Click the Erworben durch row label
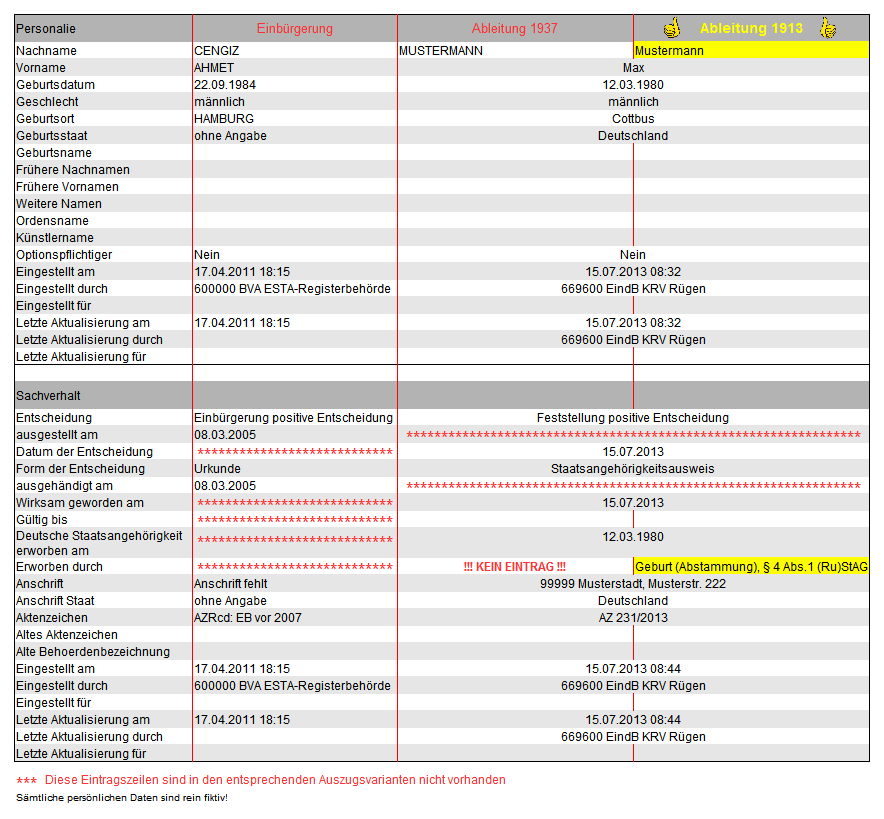The width and height of the screenshot is (884, 819). click(59, 567)
